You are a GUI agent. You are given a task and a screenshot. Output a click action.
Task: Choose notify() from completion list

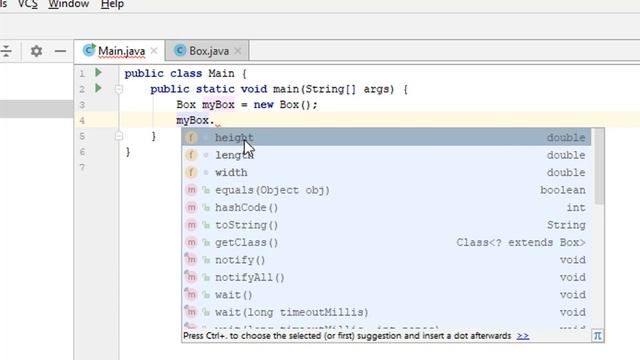387,260
